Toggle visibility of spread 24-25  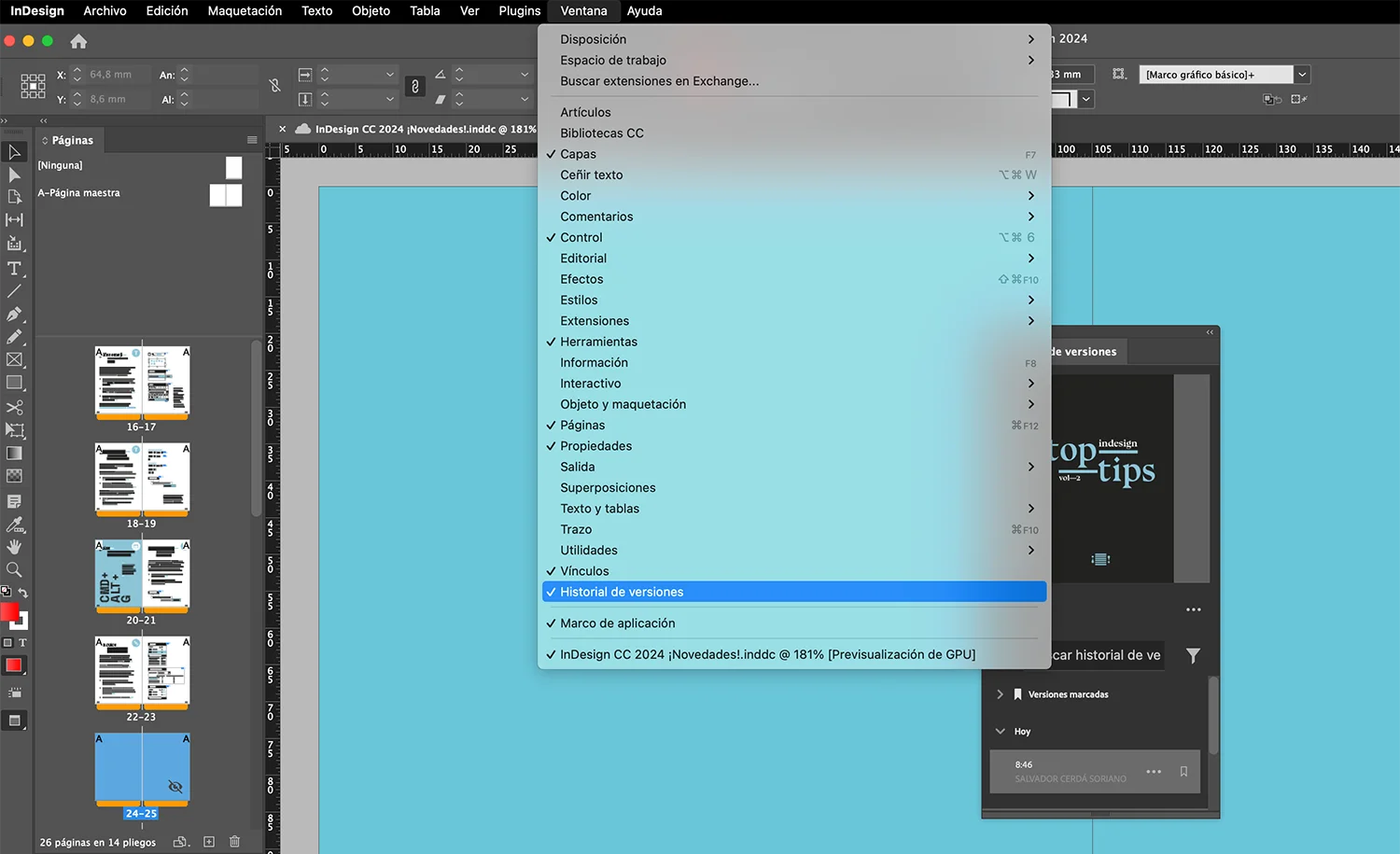coord(175,787)
